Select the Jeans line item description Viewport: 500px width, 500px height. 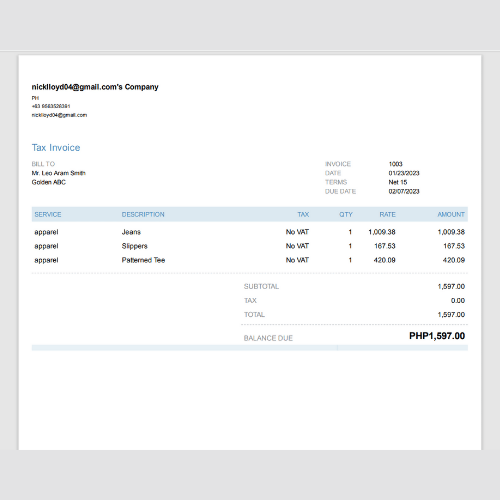click(x=131, y=232)
